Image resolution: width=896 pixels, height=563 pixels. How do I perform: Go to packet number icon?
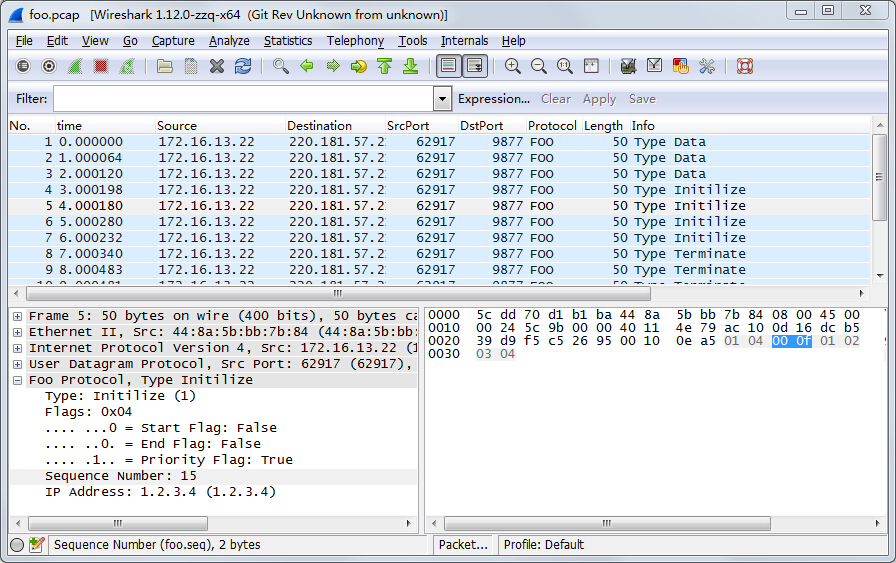(x=359, y=66)
